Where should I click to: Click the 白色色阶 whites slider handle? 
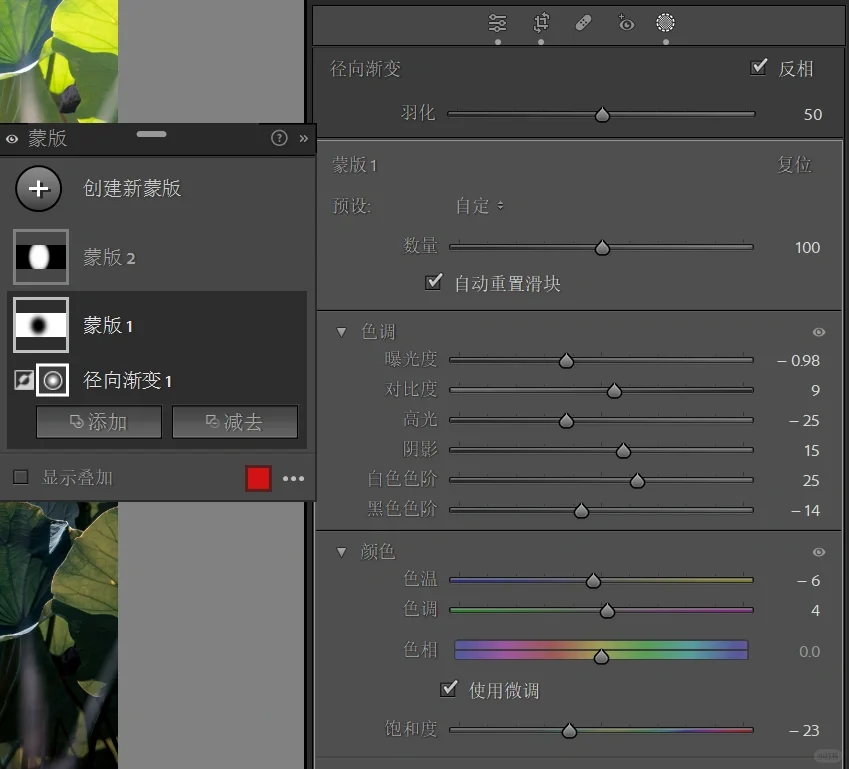coord(637,480)
